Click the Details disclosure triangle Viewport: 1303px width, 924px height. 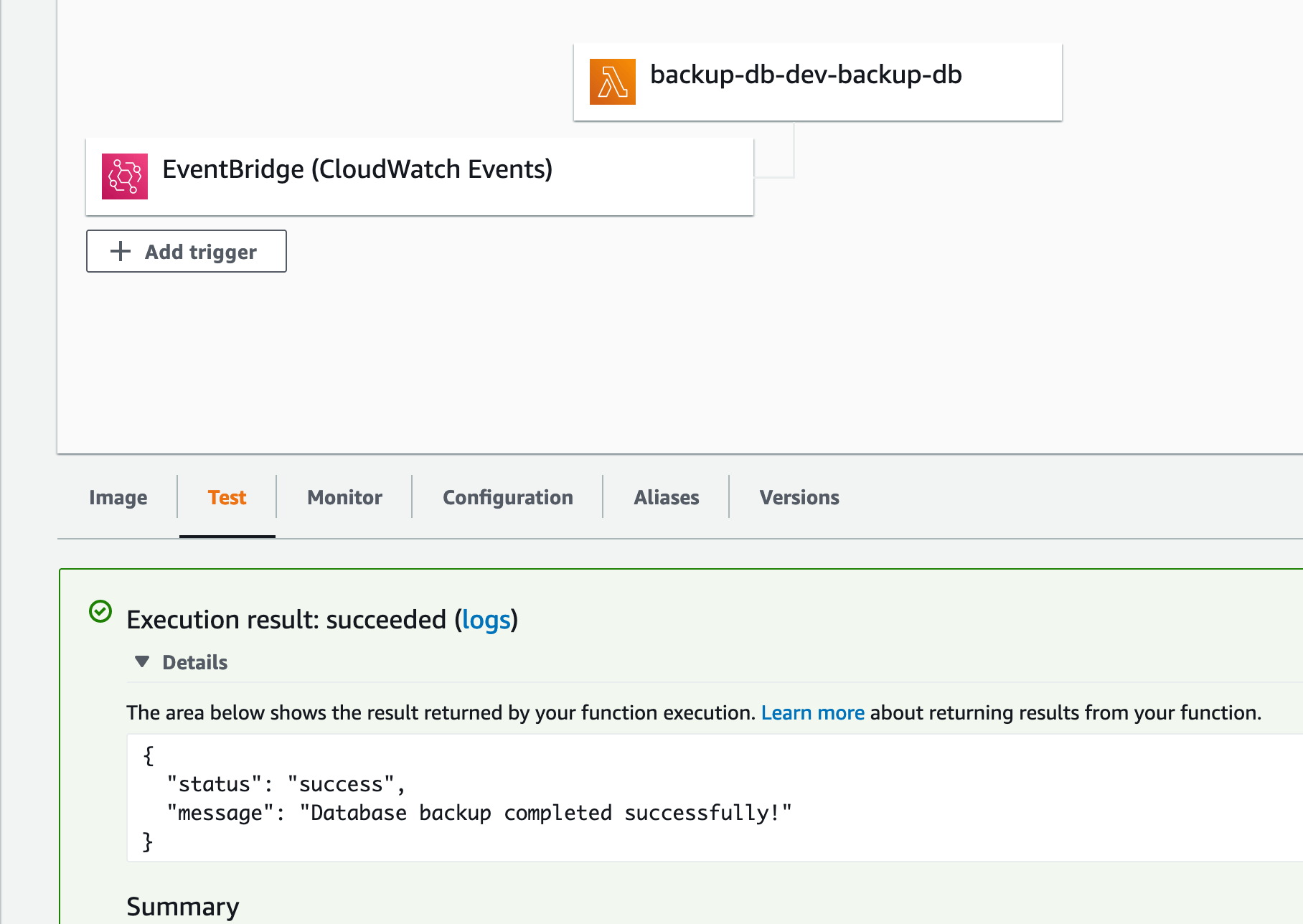pyautogui.click(x=142, y=662)
